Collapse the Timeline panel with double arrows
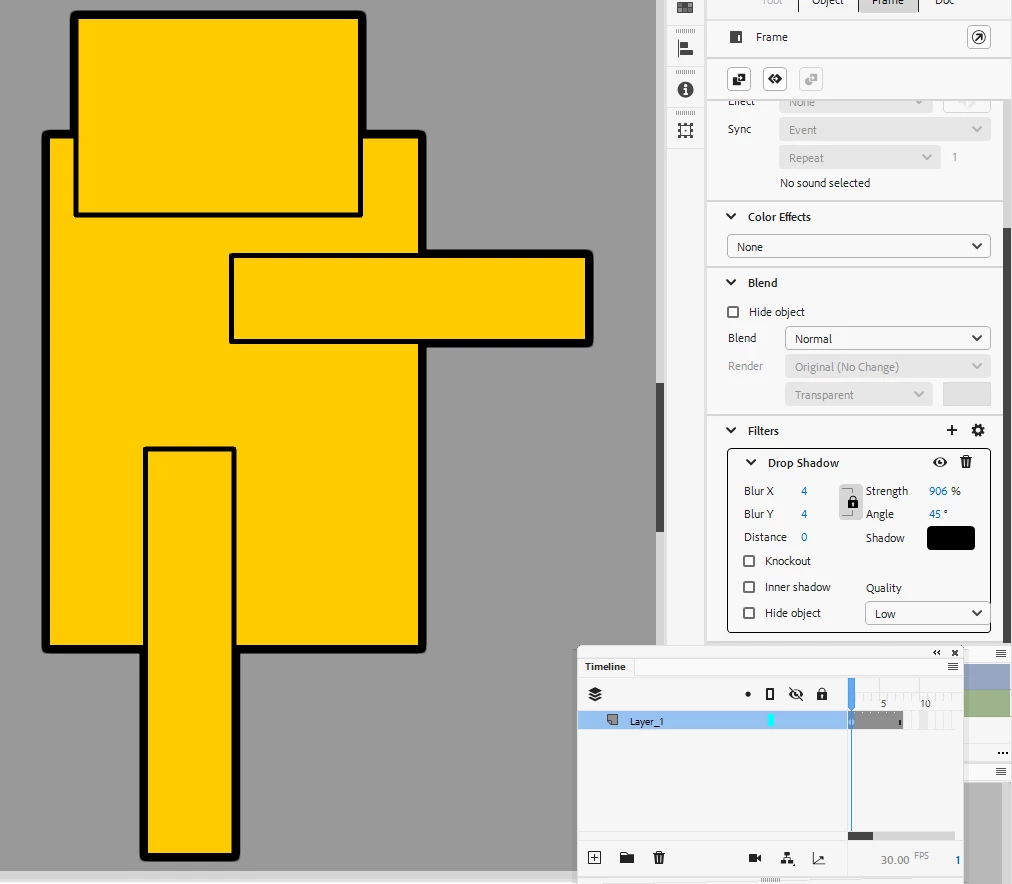The image size is (1012, 884). 936,652
